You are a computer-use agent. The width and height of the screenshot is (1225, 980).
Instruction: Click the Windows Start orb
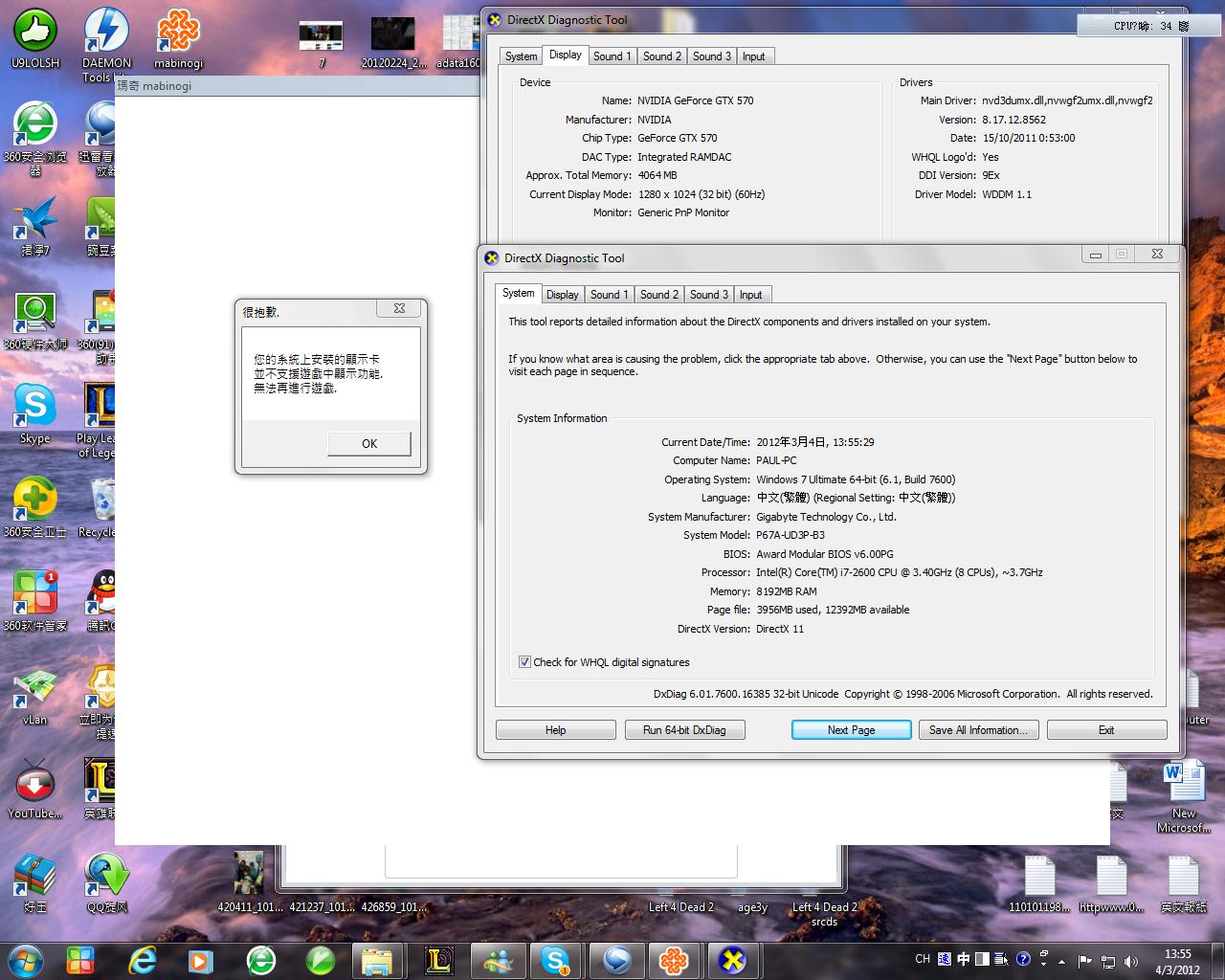tap(26, 960)
